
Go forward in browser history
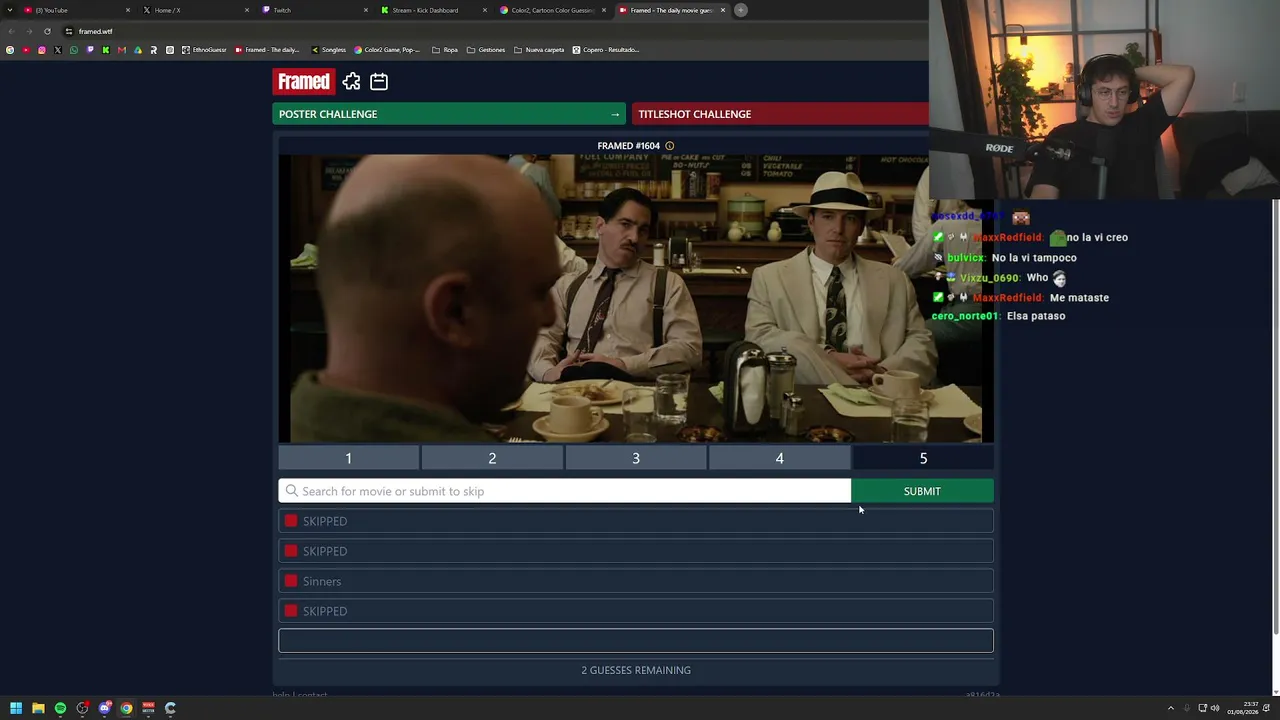click(x=29, y=31)
